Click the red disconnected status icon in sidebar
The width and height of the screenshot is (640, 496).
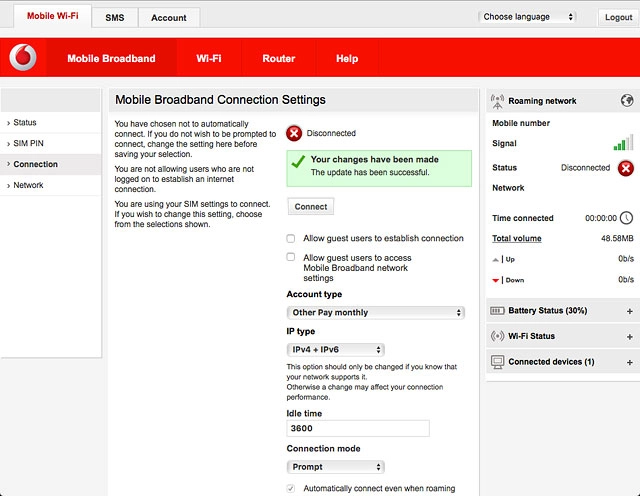626,168
